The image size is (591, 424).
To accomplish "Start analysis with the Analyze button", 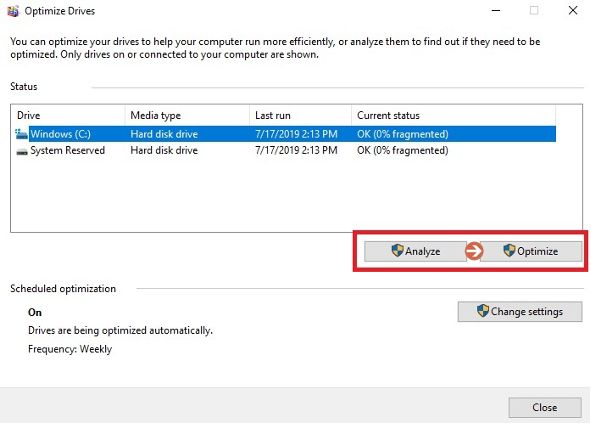I will 415,251.
